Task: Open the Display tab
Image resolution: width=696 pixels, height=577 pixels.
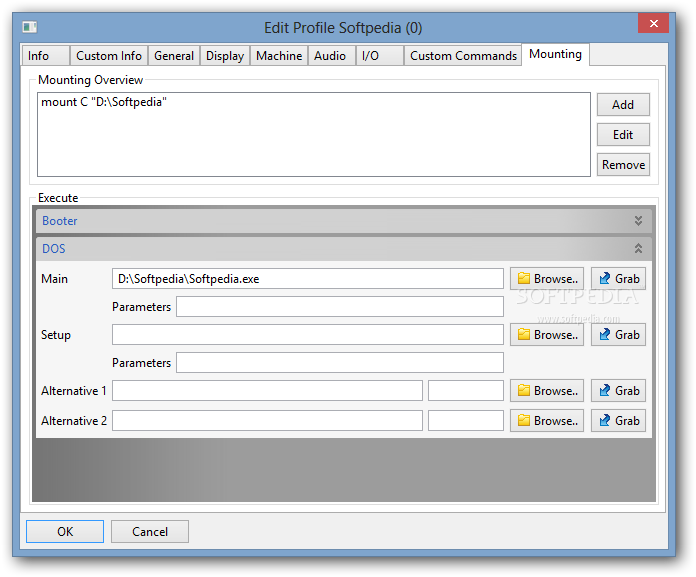Action: 225,56
